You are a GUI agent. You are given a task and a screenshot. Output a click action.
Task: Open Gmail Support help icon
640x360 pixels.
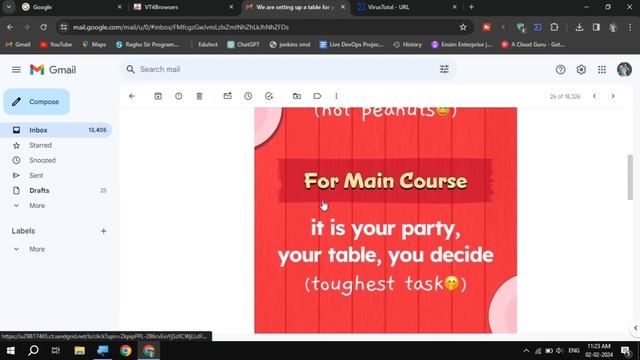click(560, 70)
